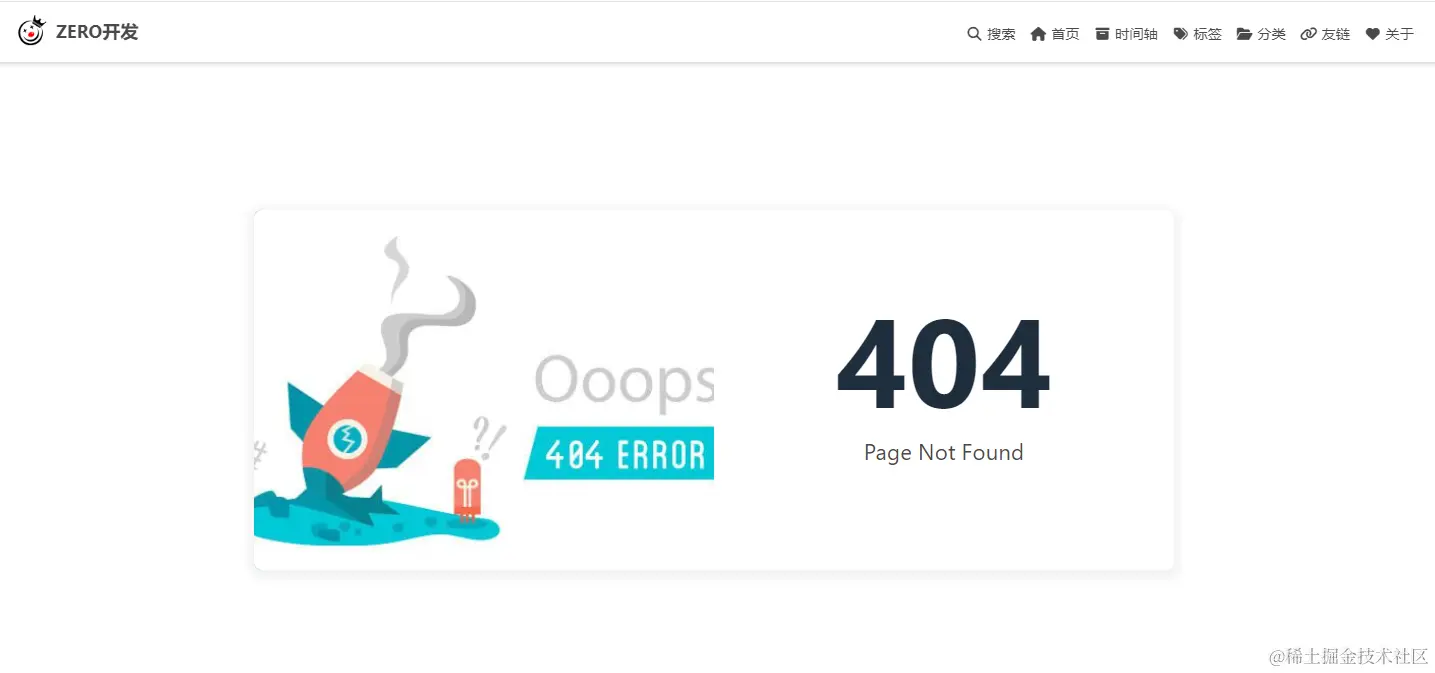Click the cyan 404 ERROR banner
The image size is (1435, 673).
619,454
